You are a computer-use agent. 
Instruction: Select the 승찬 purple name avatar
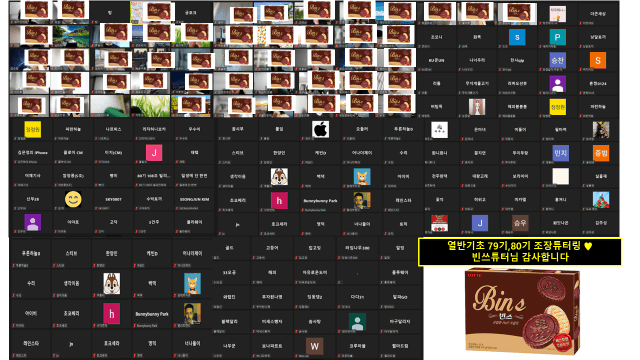tap(557, 60)
